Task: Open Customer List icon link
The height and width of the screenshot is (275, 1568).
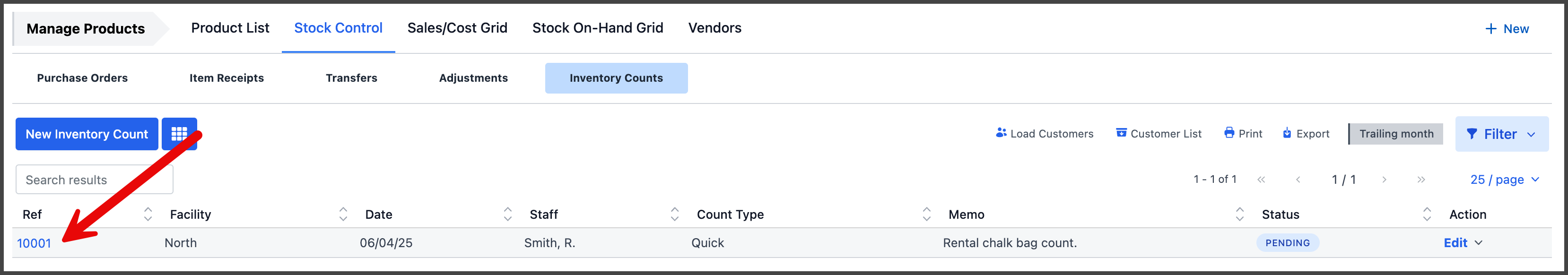Action: (x=1121, y=133)
